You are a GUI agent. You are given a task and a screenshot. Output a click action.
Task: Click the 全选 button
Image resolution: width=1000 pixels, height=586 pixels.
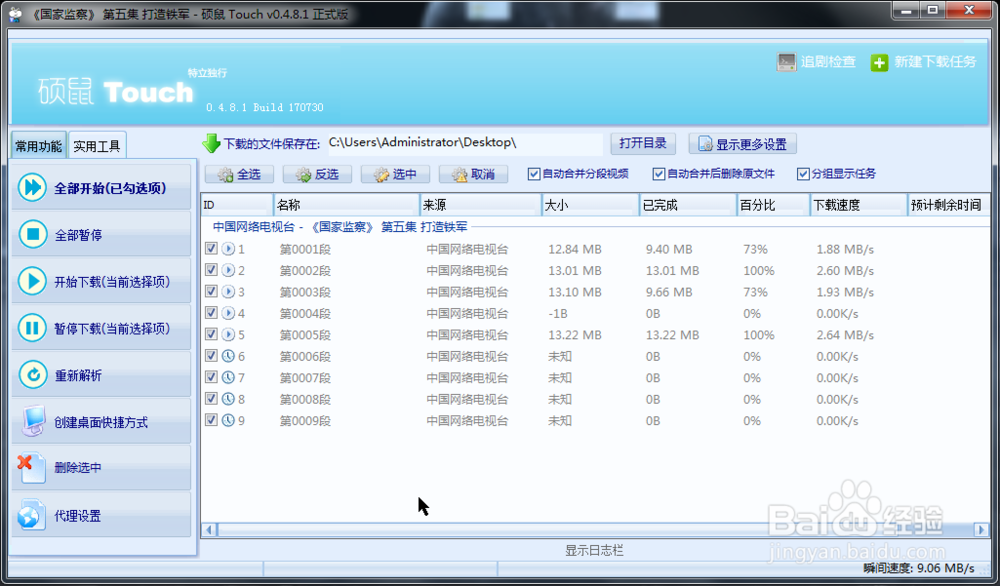[239, 174]
